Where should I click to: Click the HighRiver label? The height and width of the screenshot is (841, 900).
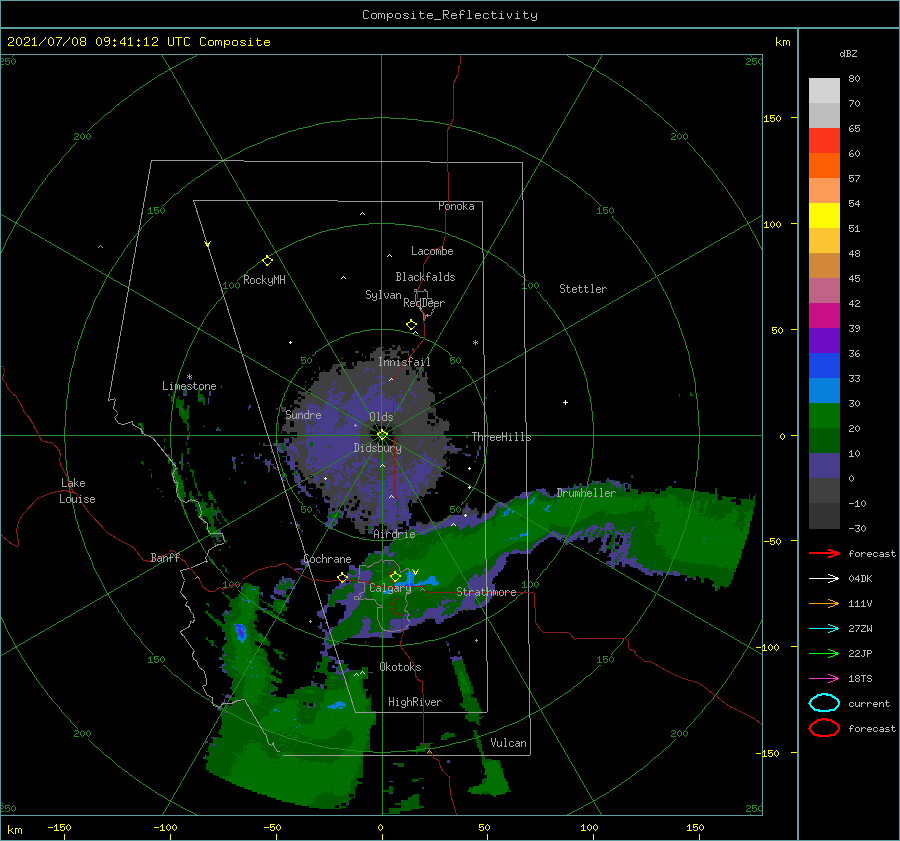[x=414, y=702]
